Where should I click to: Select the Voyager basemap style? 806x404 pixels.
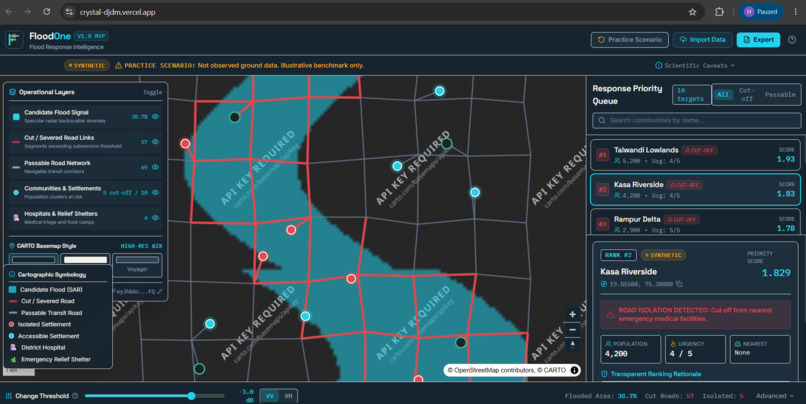(x=137, y=265)
